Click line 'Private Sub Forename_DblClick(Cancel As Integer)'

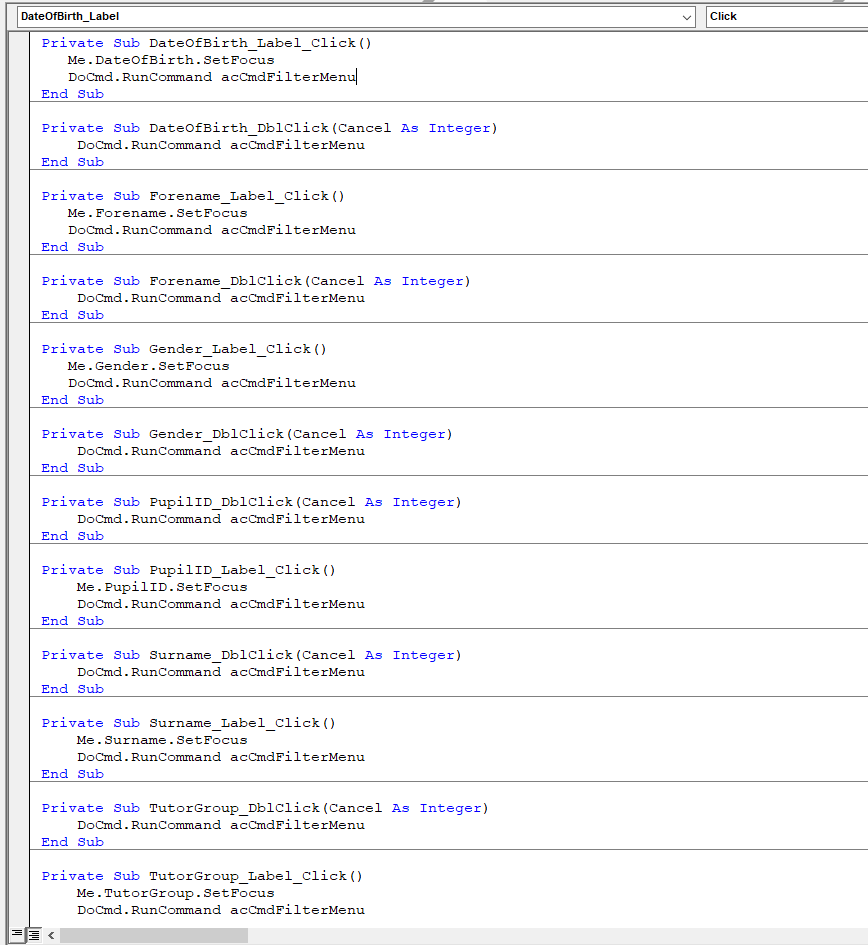pyautogui.click(x=256, y=281)
